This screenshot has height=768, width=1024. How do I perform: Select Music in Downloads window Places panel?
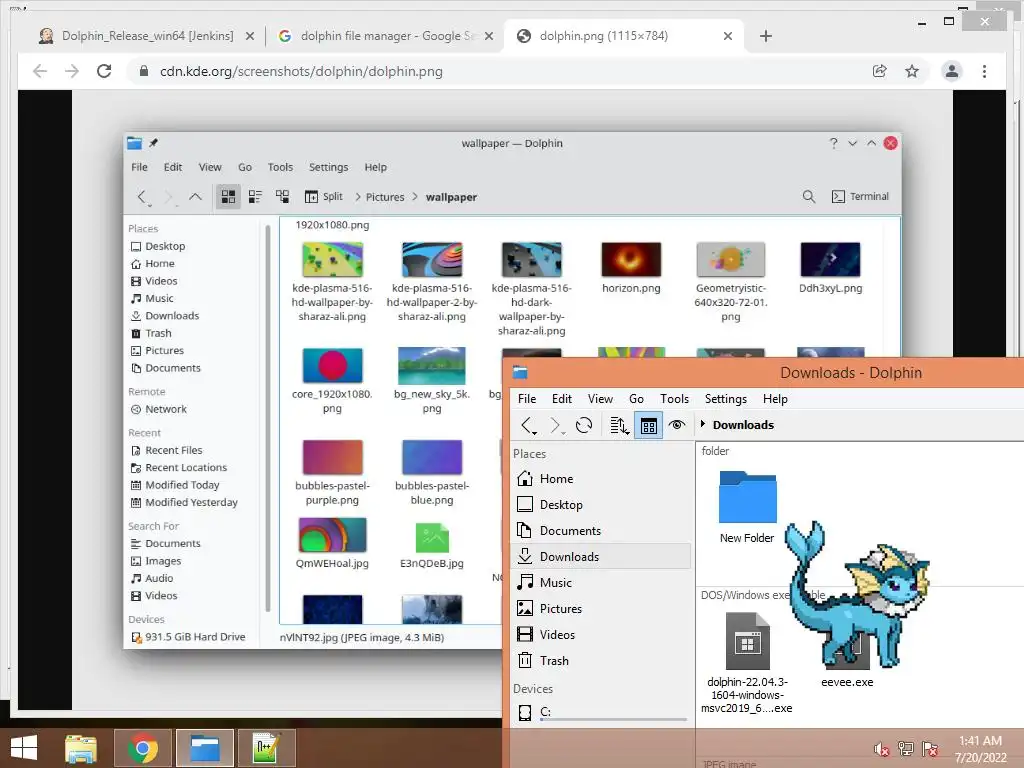coord(601,583)
